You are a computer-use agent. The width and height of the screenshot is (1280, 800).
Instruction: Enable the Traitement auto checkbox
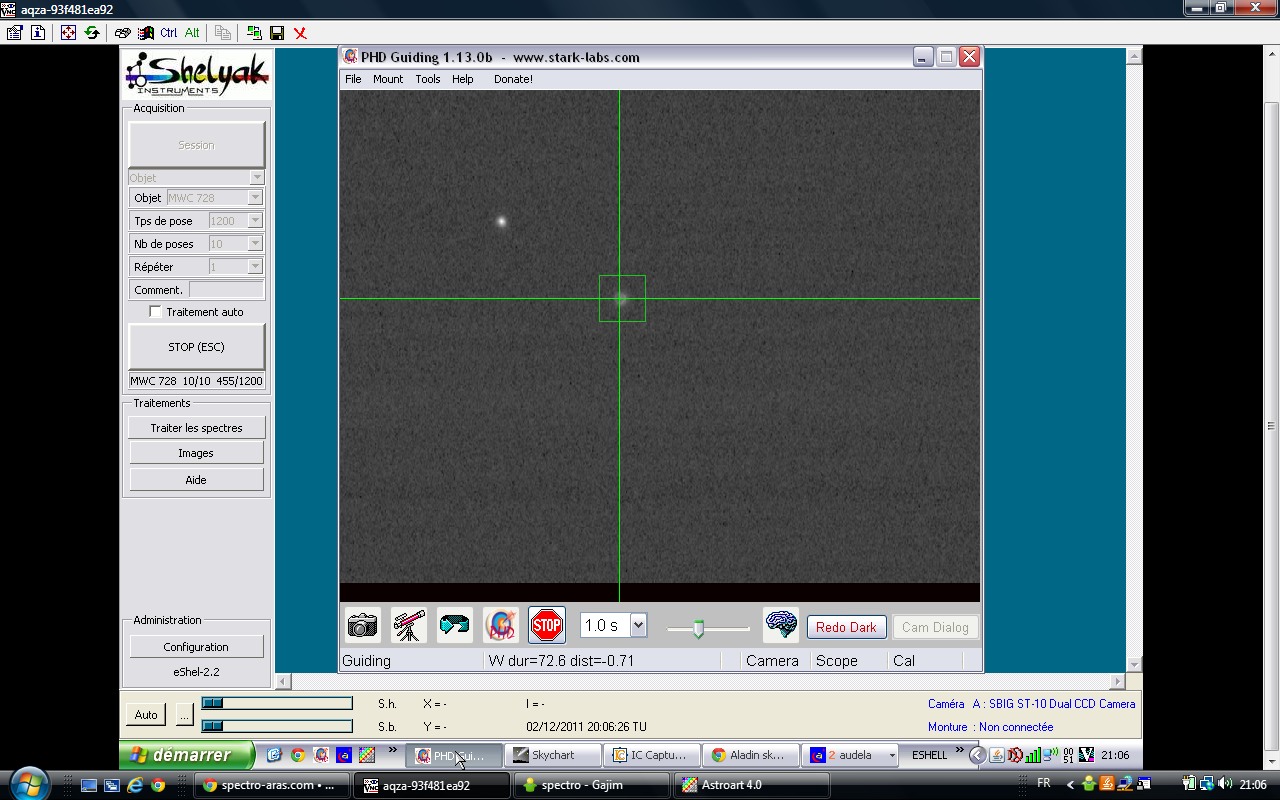point(155,312)
